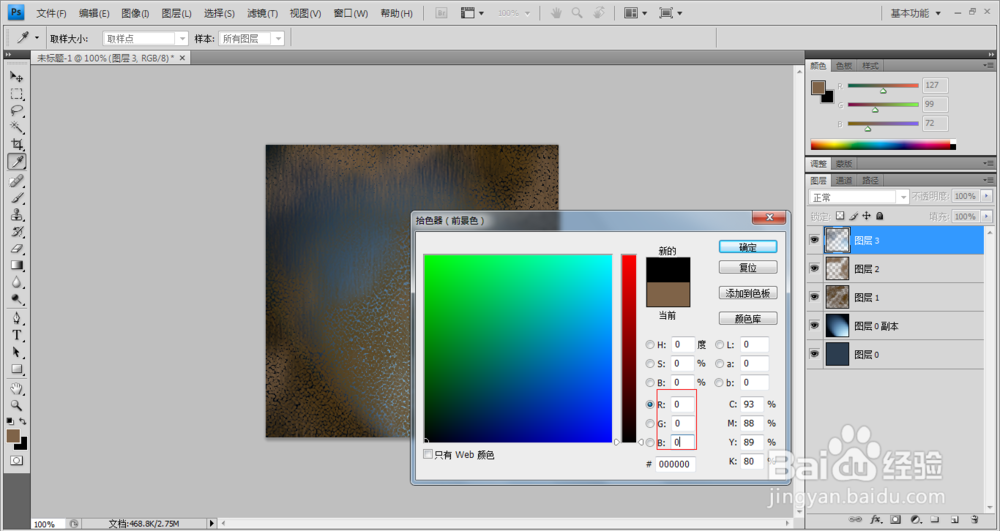The height and width of the screenshot is (531, 1000).
Task: Select the Horizontal Type tool
Action: (17, 335)
